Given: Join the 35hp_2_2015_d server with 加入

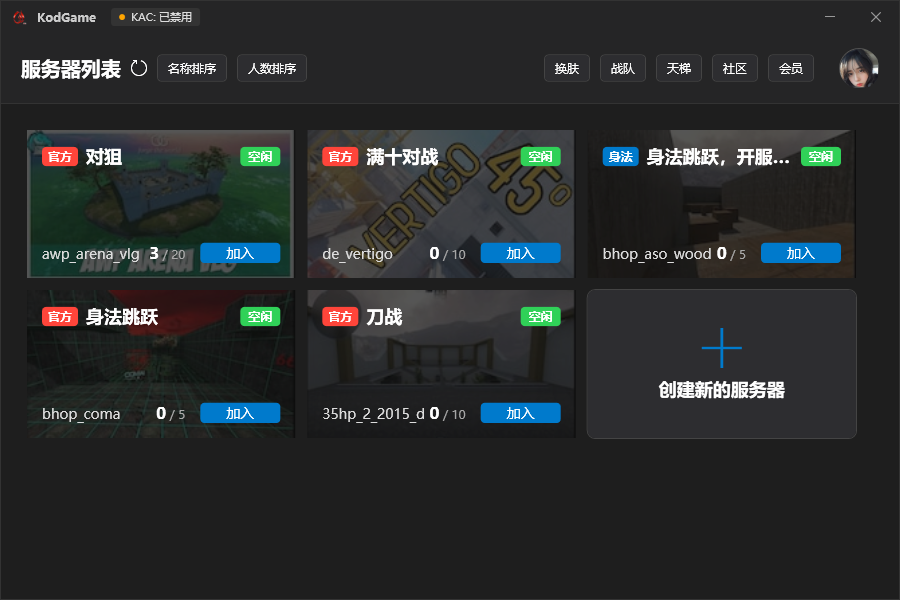Looking at the screenshot, I should 520,413.
